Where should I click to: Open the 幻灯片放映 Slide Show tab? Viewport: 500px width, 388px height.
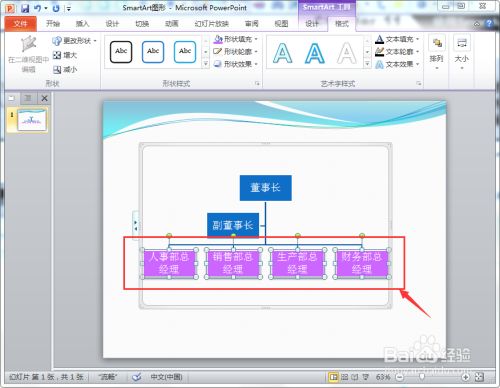pos(212,23)
